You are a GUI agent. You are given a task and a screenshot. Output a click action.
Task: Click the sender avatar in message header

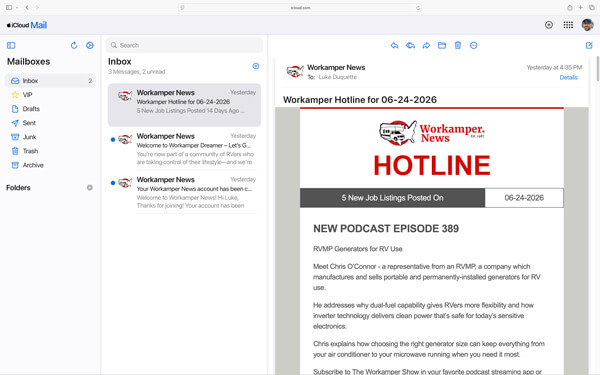[295, 71]
